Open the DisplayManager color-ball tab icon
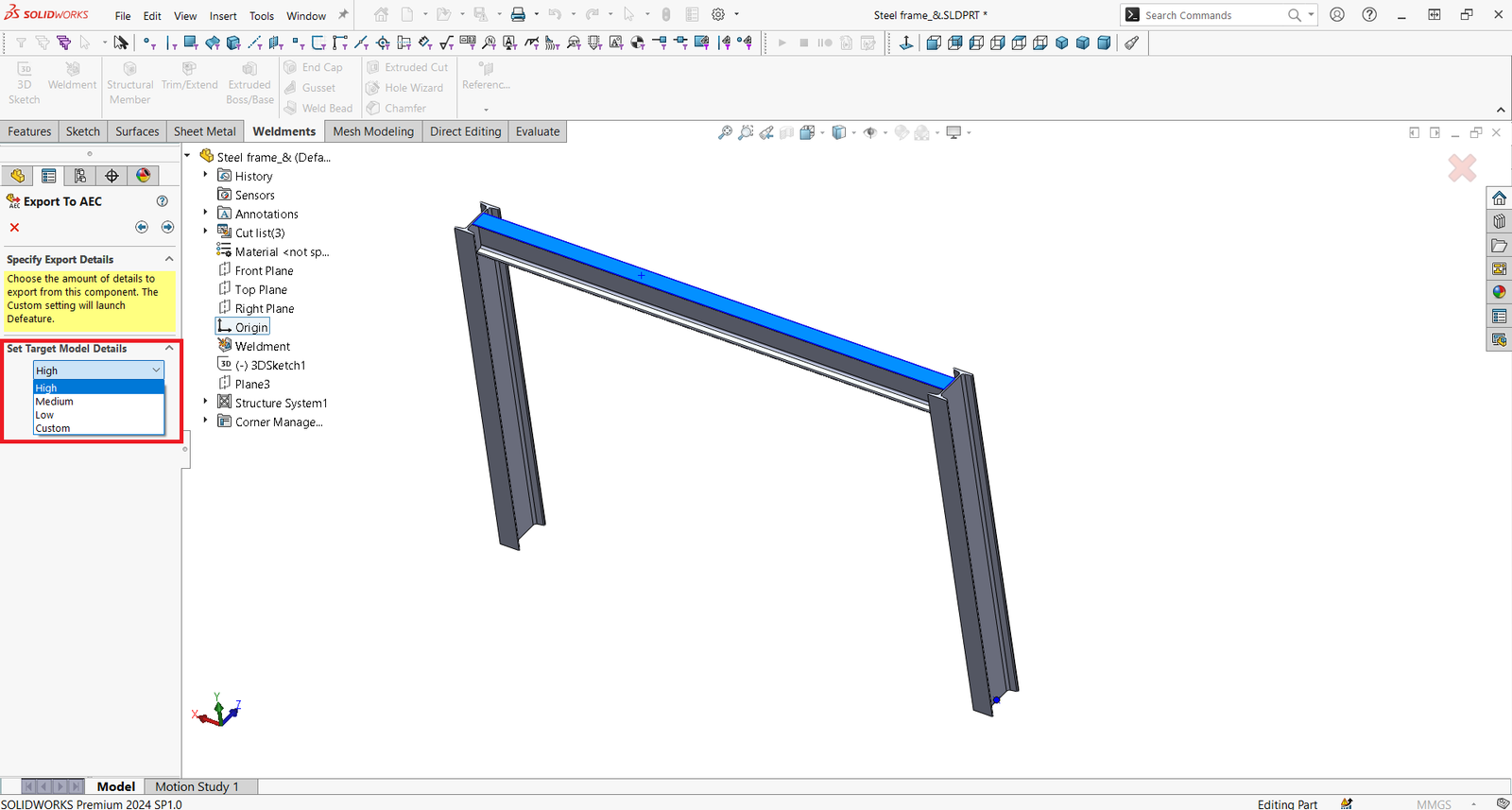Viewport: 1512px width, 810px height. 144,176
